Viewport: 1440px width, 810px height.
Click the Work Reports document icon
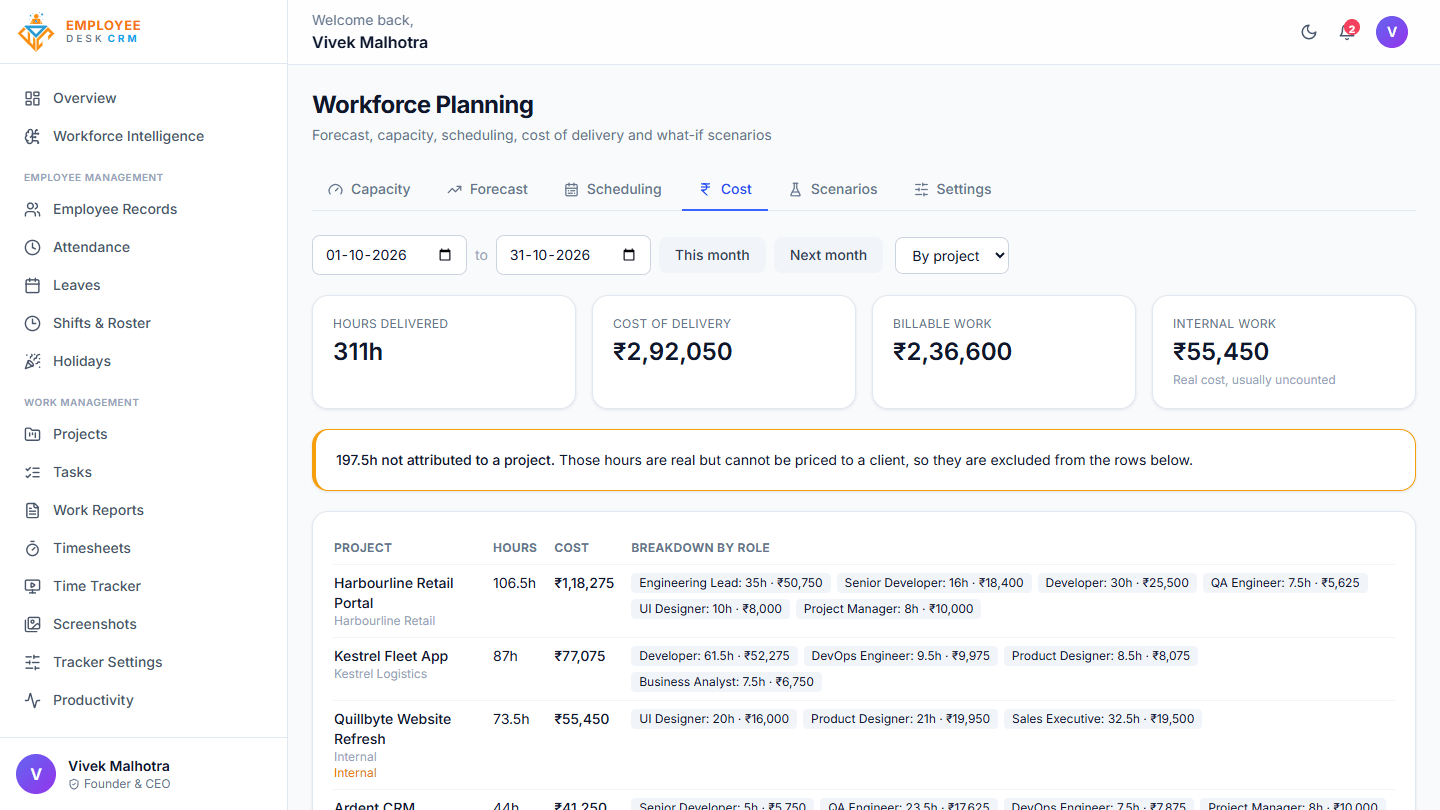click(33, 510)
